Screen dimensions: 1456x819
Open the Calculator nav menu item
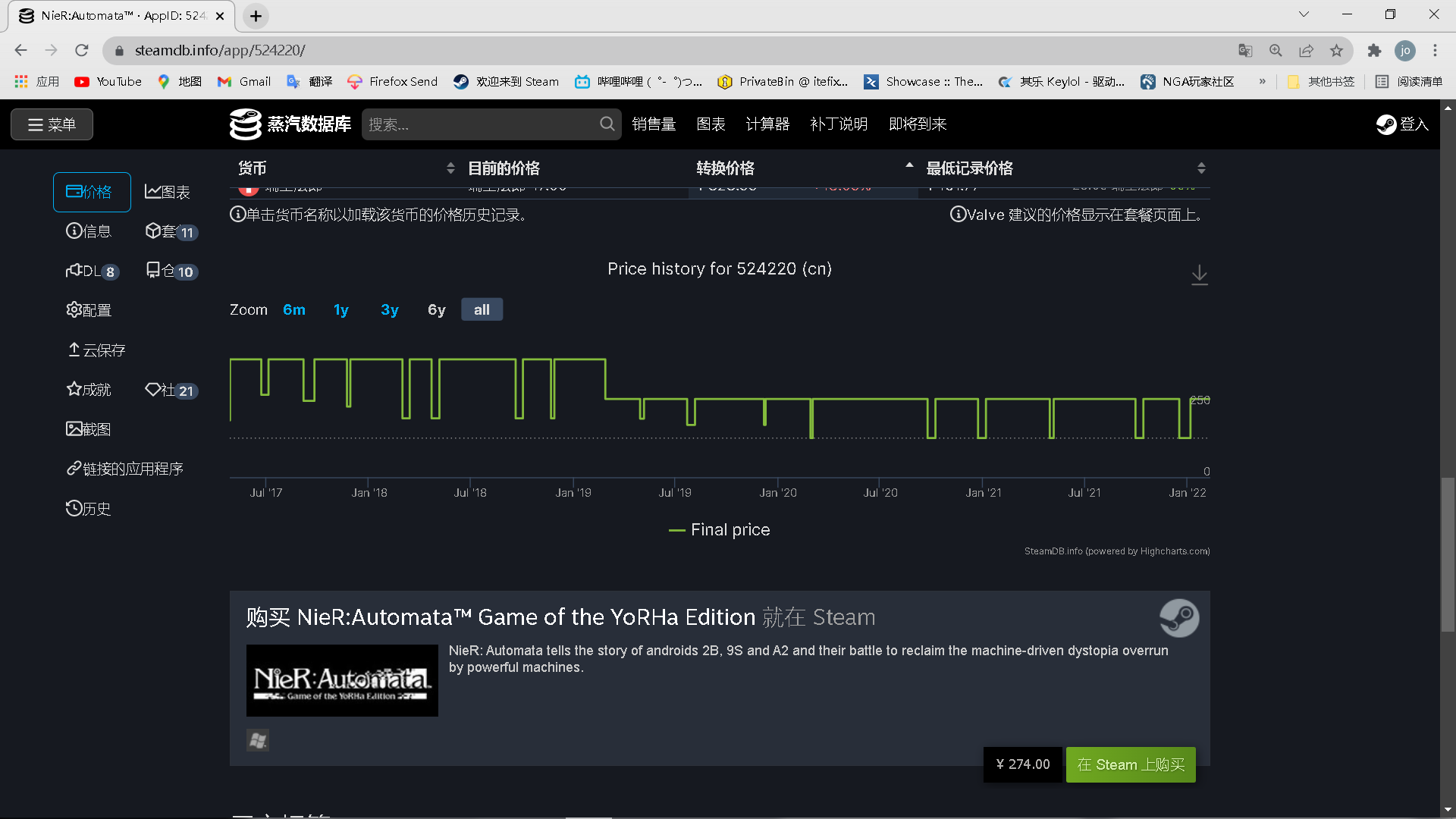click(767, 124)
